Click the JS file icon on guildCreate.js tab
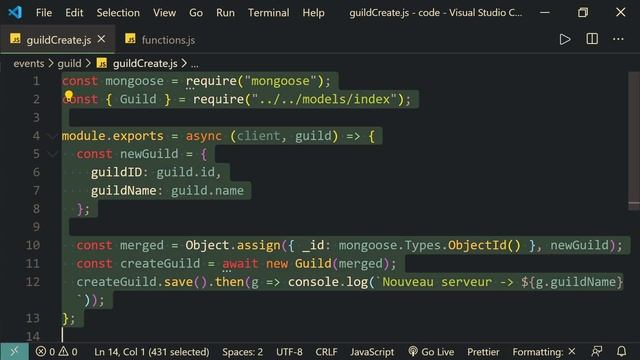Viewport: 640px width, 360px height. (x=15, y=39)
